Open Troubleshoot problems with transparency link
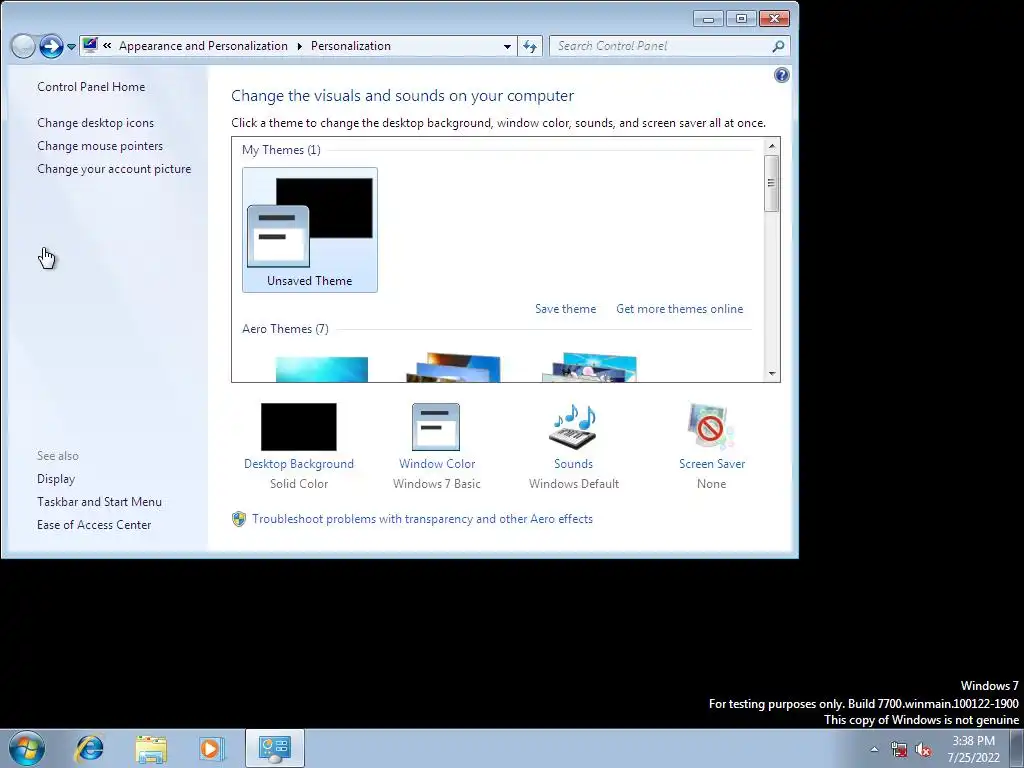 [423, 519]
